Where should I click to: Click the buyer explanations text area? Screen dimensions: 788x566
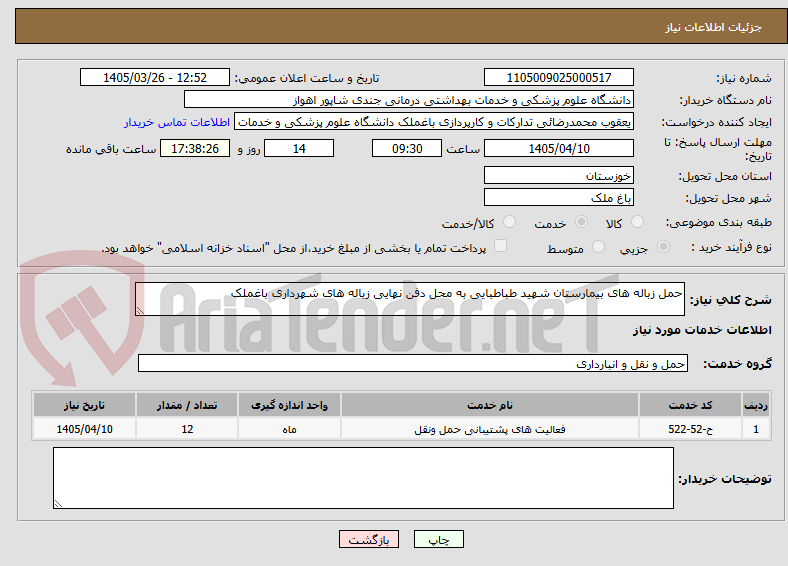(363, 478)
